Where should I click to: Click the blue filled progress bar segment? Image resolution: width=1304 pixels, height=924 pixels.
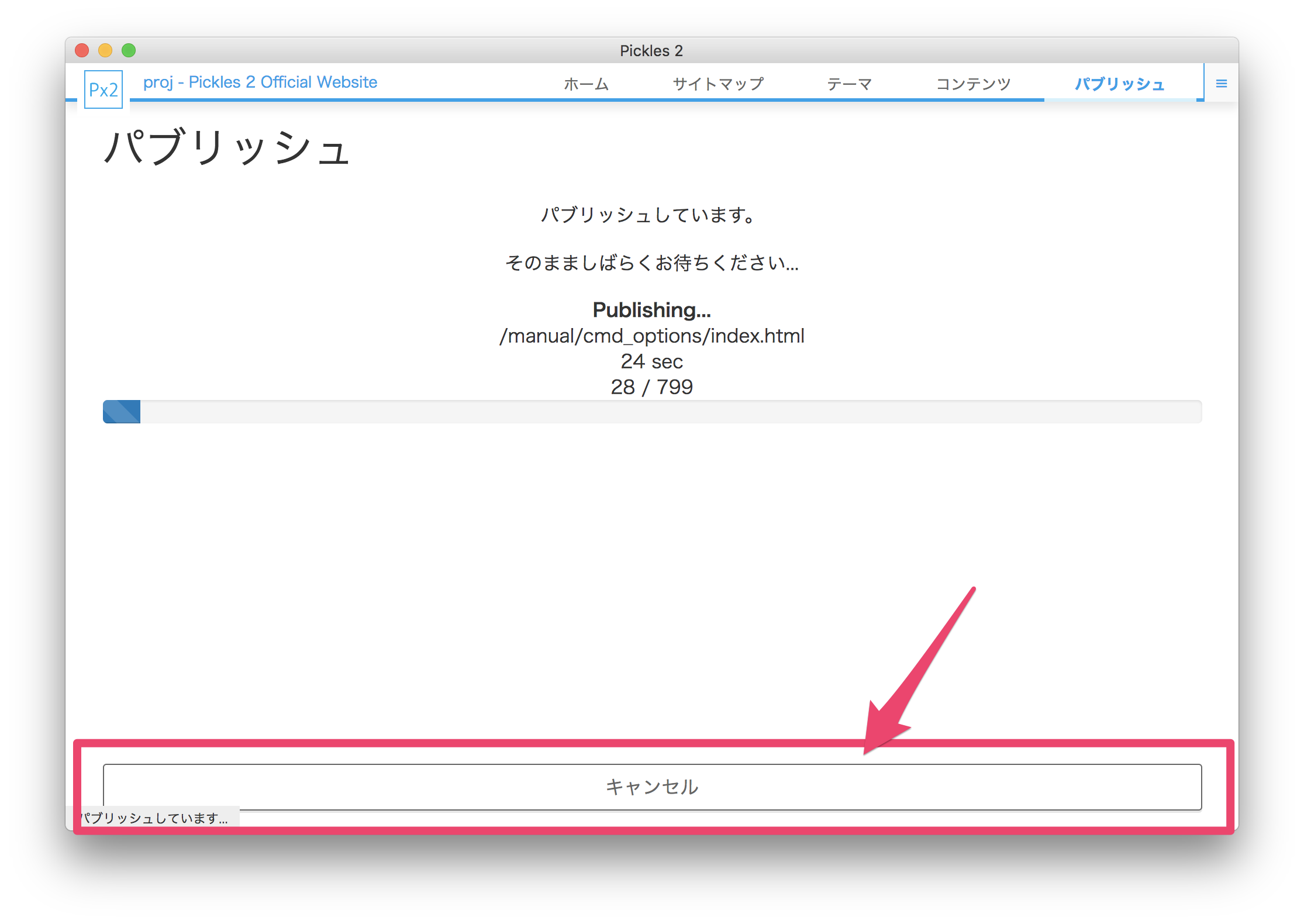(x=122, y=412)
